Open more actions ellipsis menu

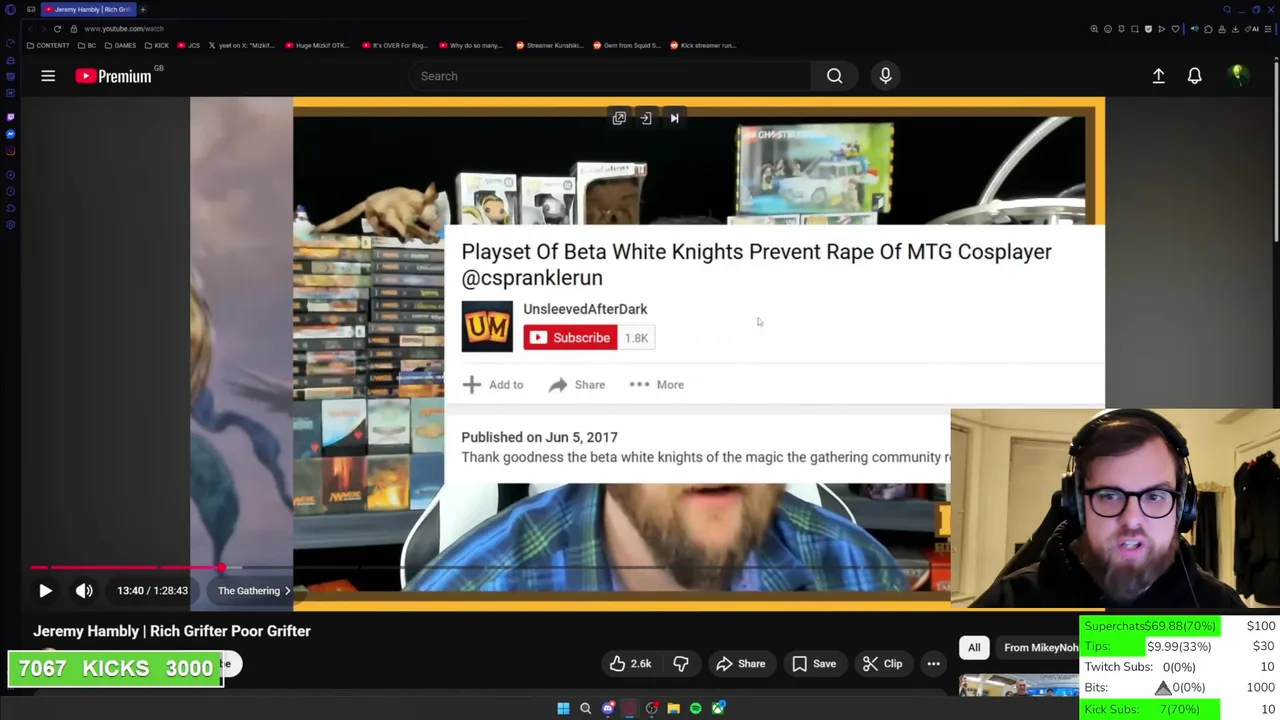[933, 664]
